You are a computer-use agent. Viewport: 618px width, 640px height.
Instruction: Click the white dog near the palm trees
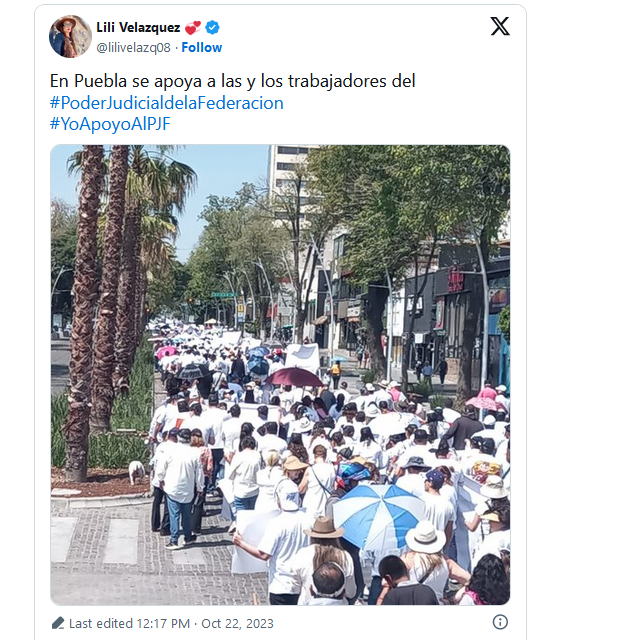coord(136,471)
